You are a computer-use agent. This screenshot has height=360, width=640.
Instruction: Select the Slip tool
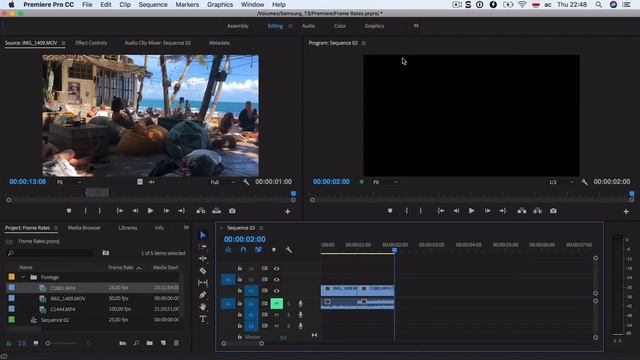[x=202, y=282]
